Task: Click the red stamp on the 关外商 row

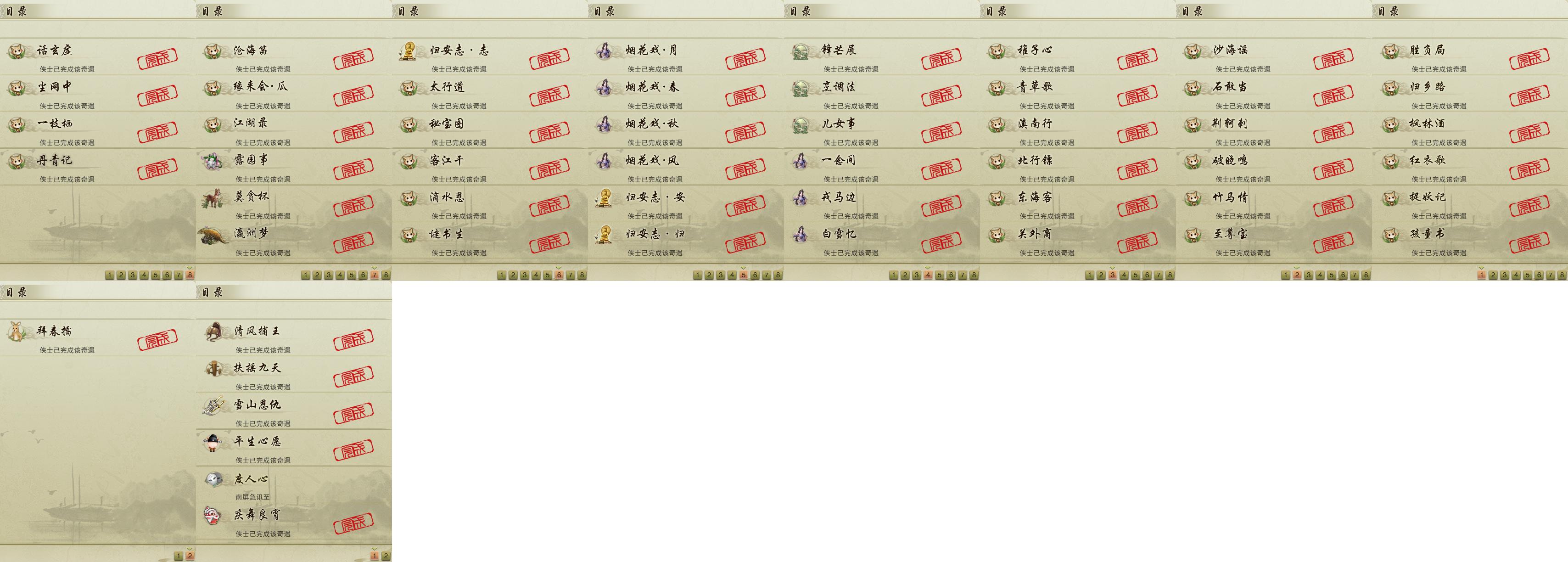Action: [1137, 242]
